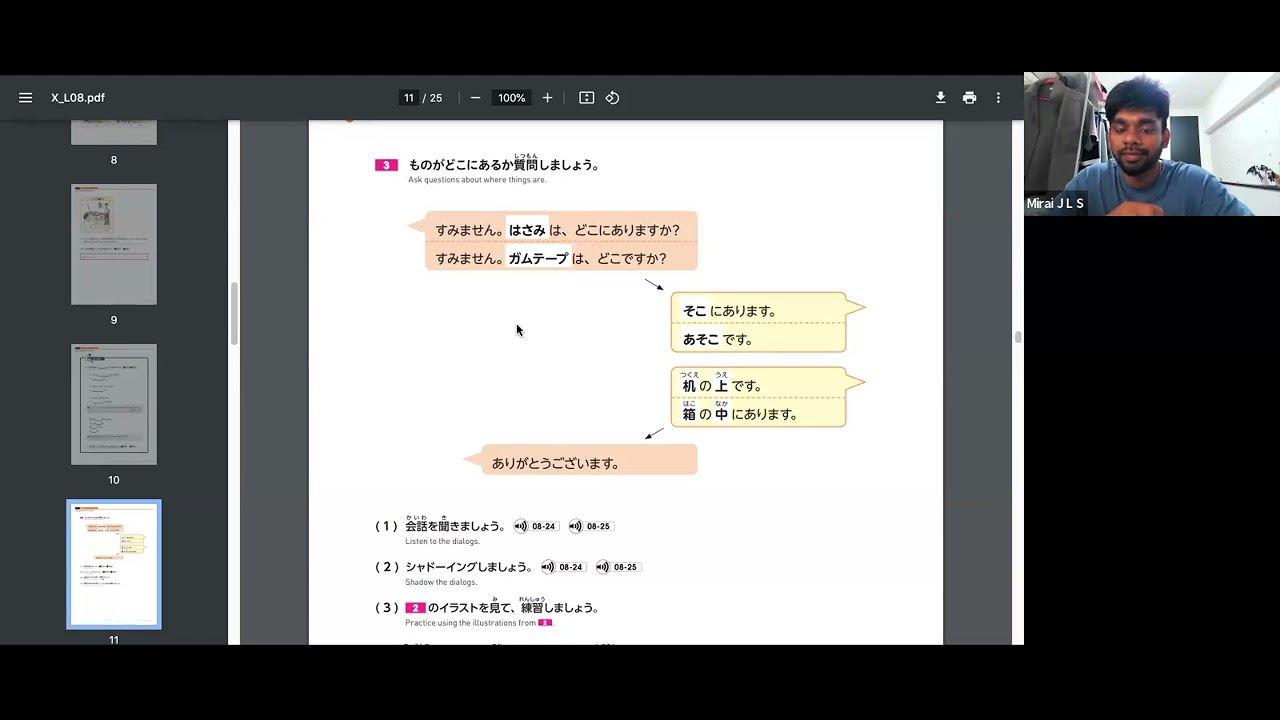Open the PDF sidebar hamburger menu
The image size is (1280, 720).
[26, 98]
